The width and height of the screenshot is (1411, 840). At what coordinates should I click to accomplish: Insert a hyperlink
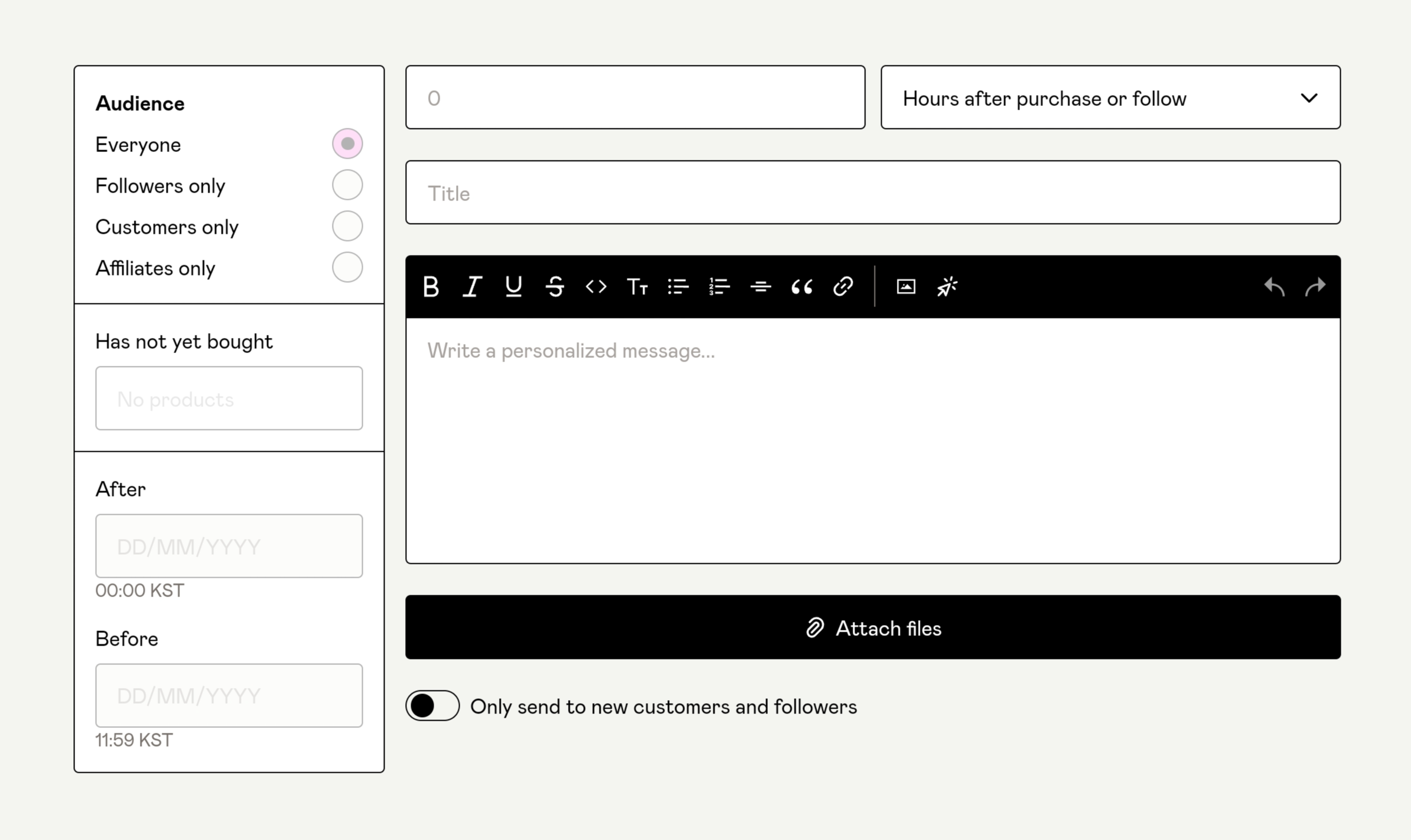843,286
